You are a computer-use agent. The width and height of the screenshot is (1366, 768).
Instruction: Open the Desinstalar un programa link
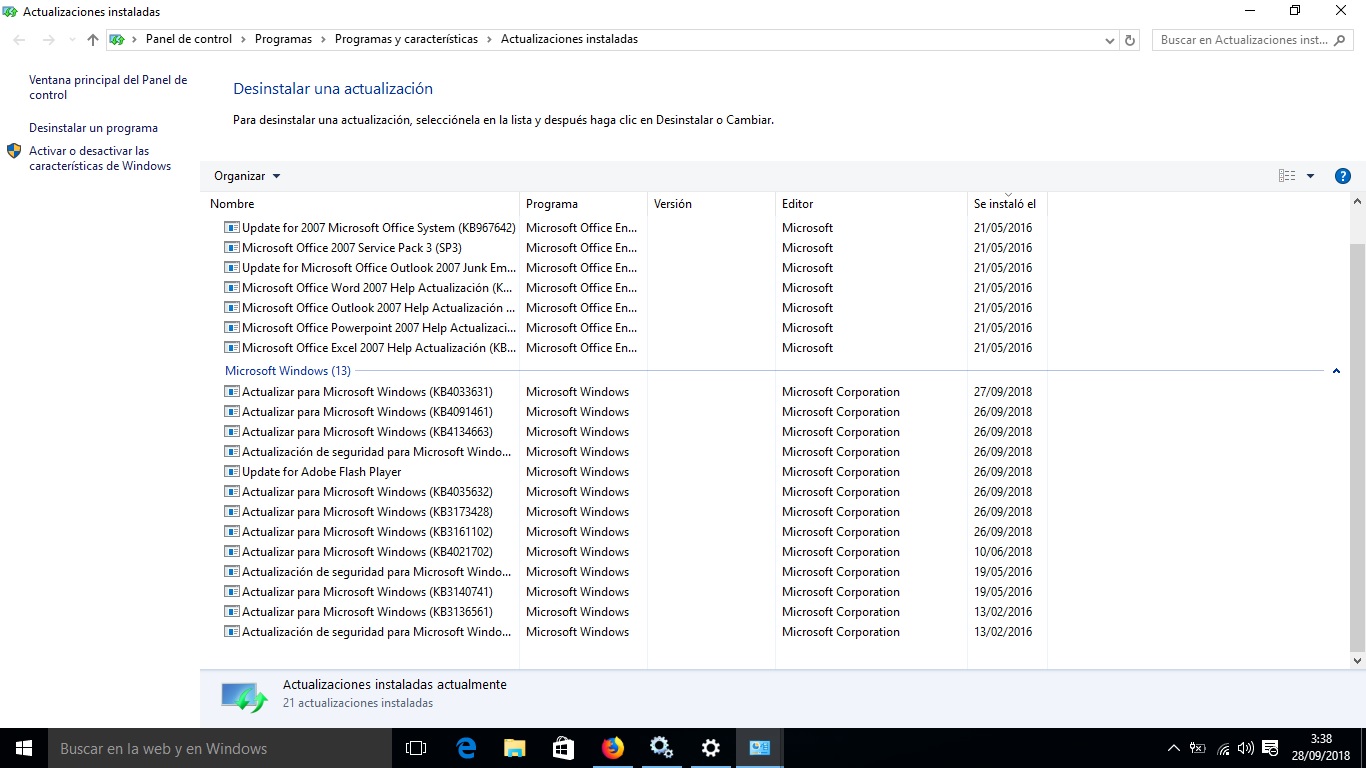point(93,128)
